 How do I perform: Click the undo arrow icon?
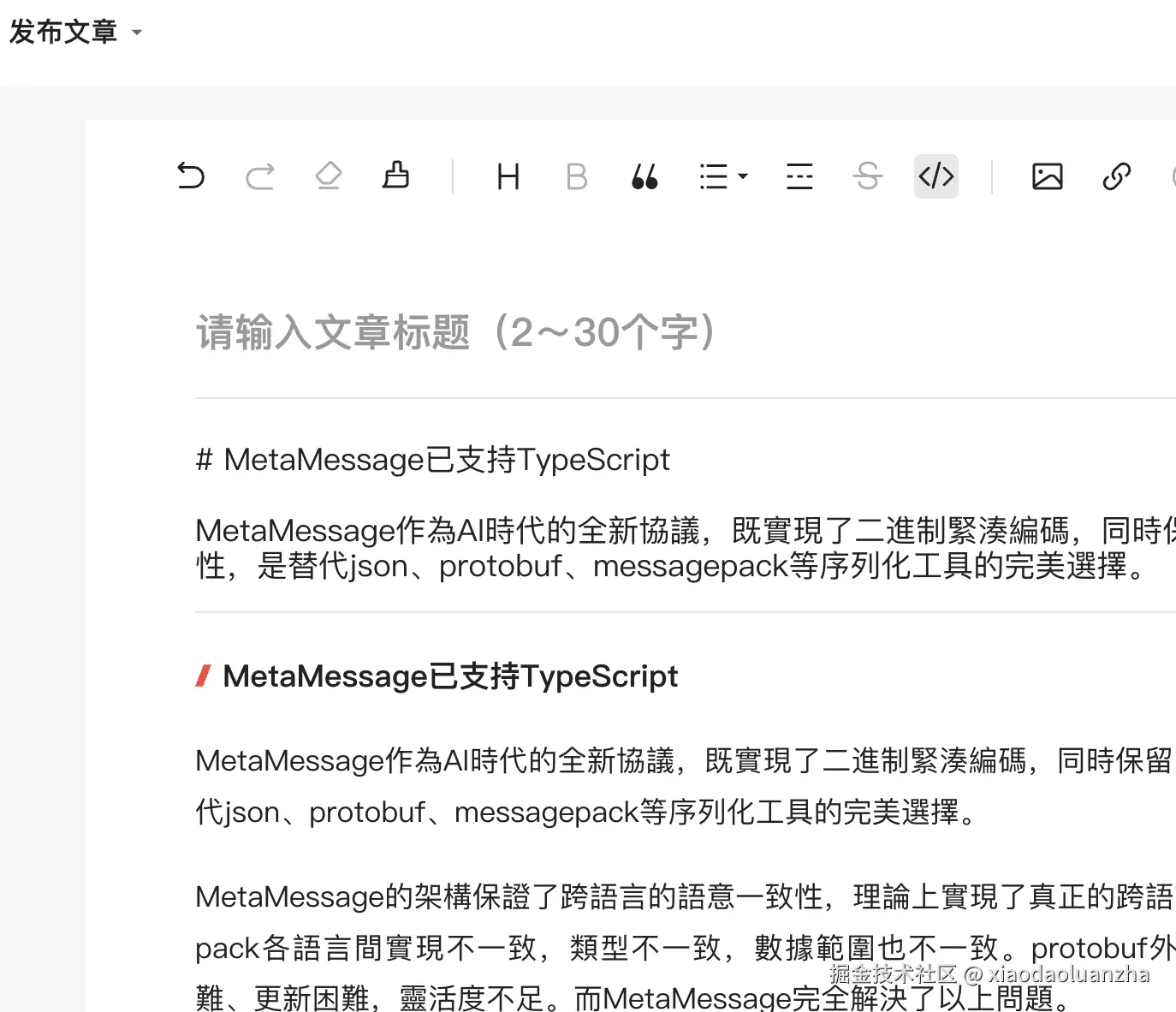pos(191,176)
